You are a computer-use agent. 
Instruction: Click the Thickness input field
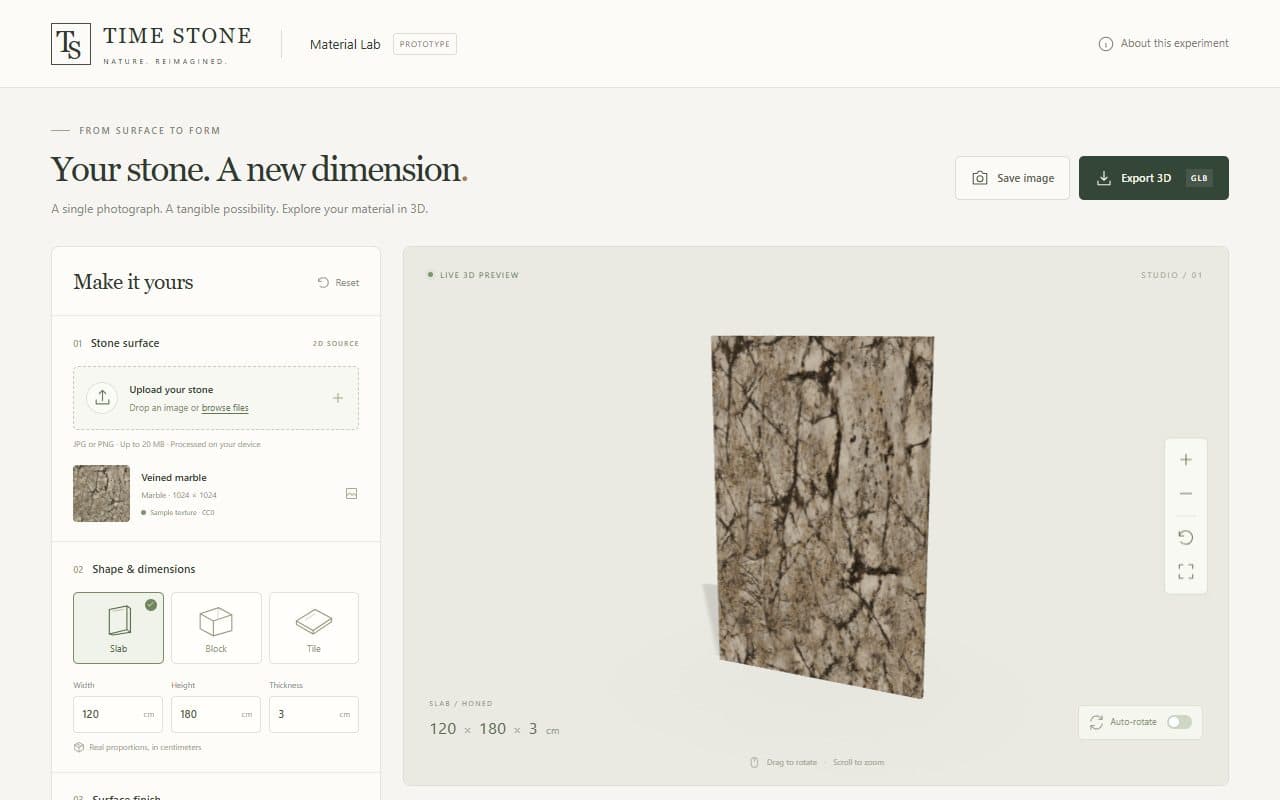[314, 715]
